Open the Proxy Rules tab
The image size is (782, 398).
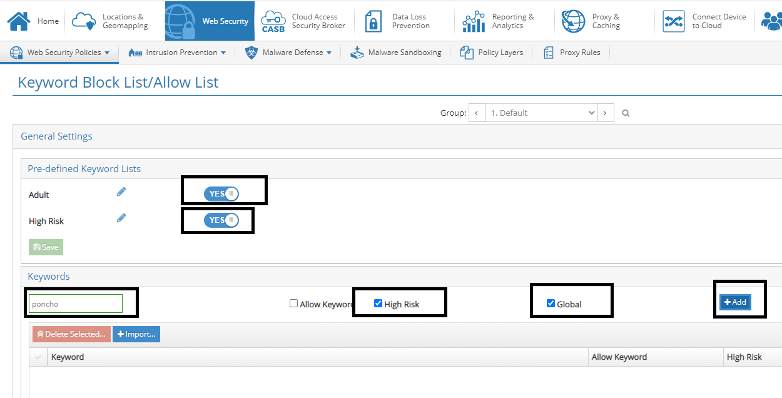[x=572, y=52]
